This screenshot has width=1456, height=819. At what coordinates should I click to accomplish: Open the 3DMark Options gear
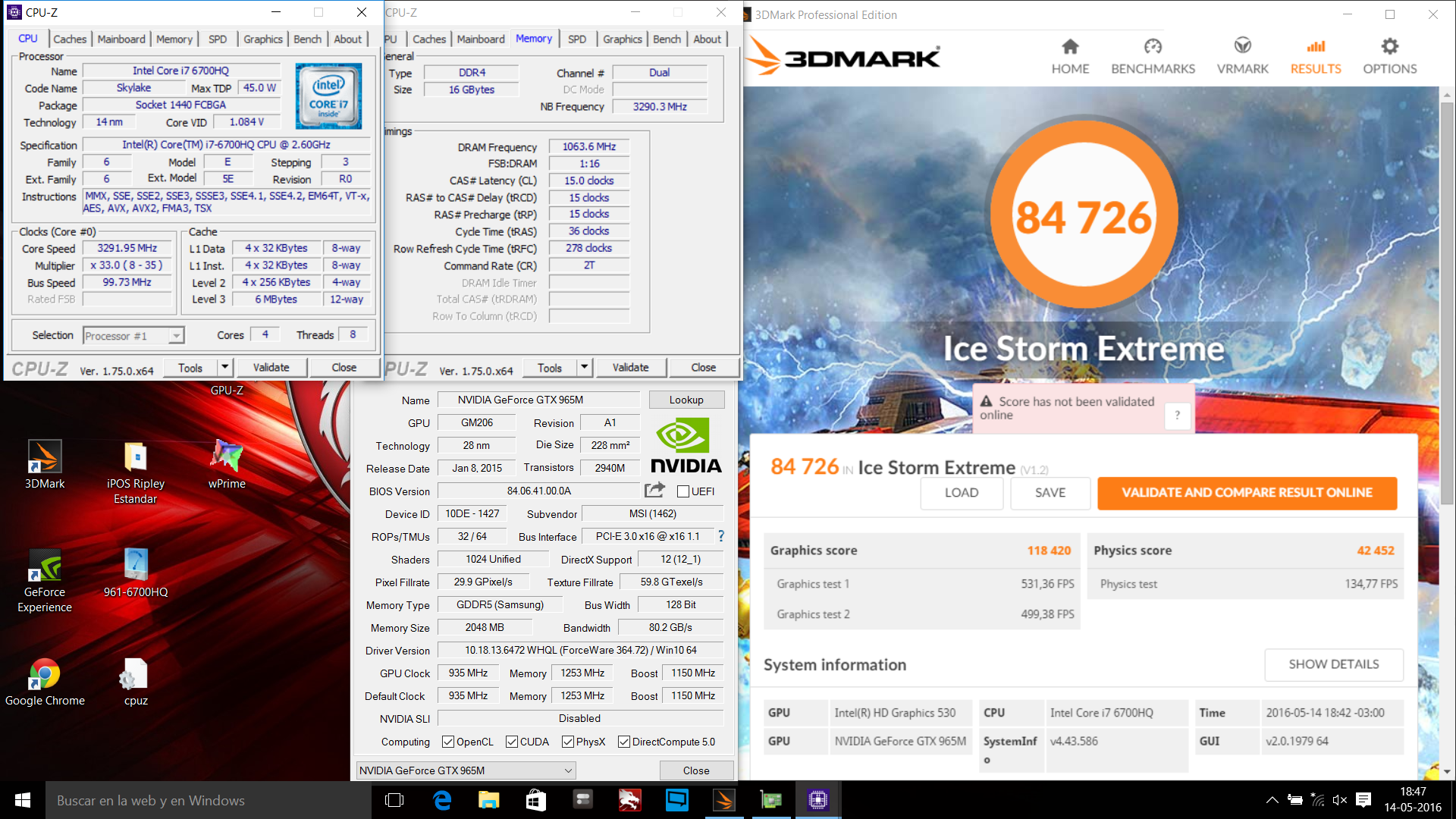tap(1389, 57)
